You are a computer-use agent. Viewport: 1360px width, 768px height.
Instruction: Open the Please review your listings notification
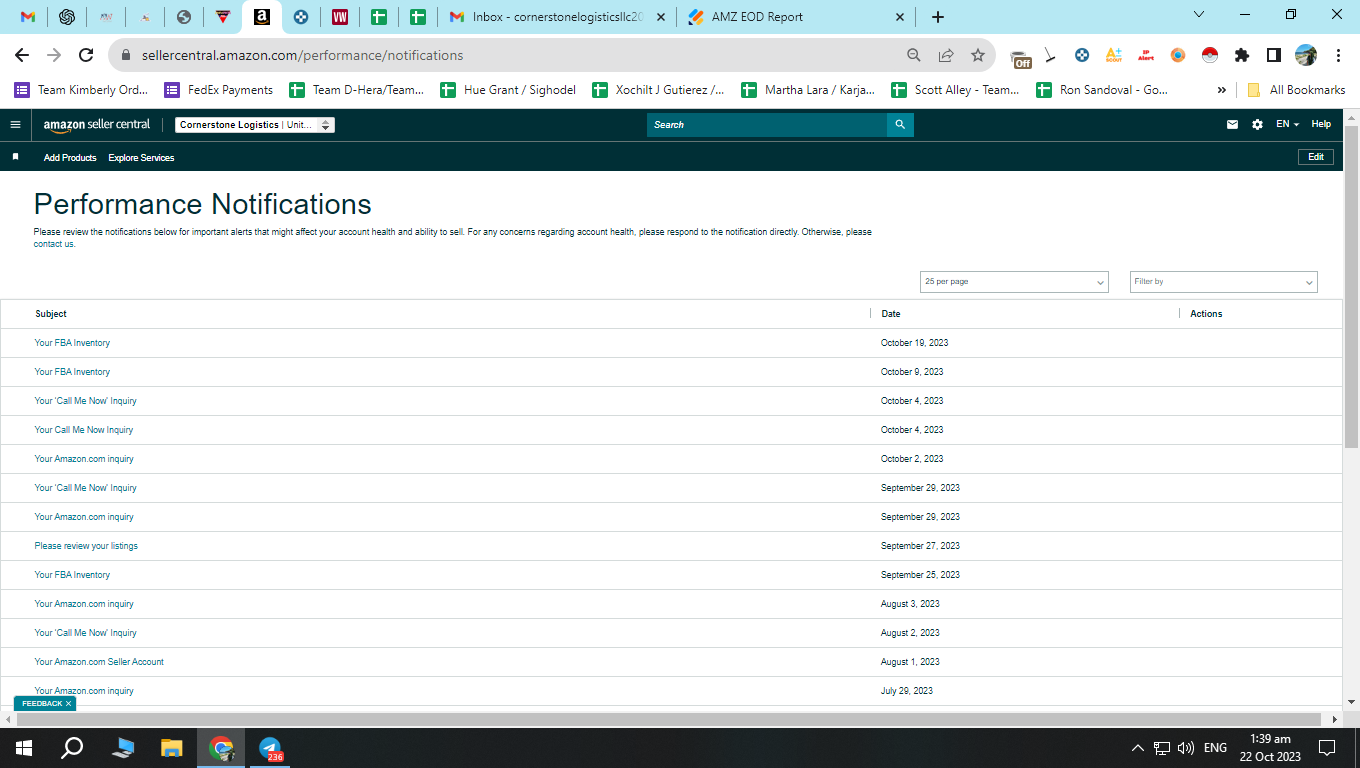tap(86, 546)
